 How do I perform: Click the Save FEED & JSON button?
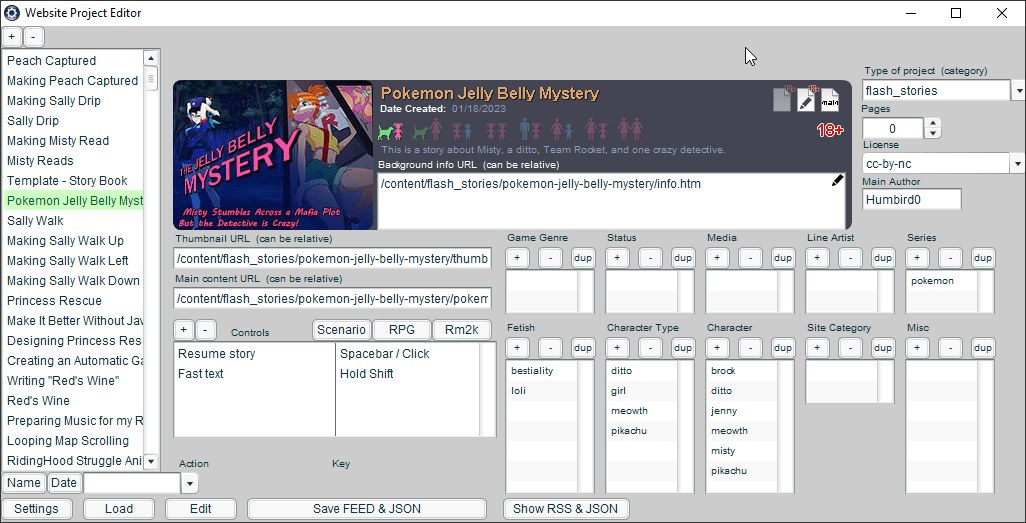pyautogui.click(x=366, y=509)
